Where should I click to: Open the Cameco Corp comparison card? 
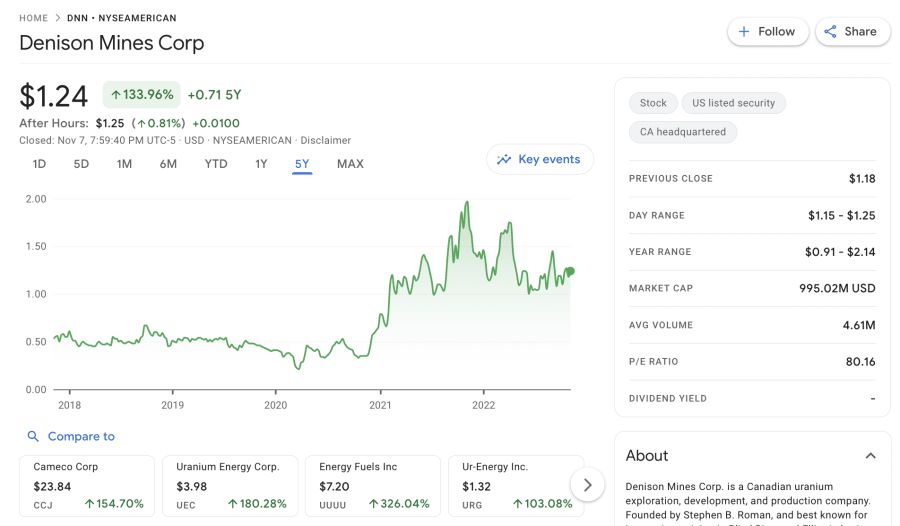(x=87, y=485)
